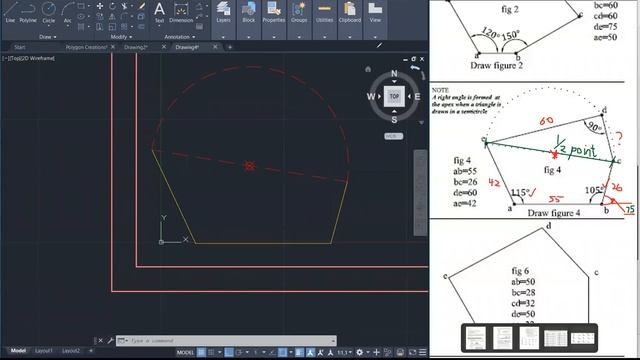
Task: Select the Line tool
Action: pos(10,11)
